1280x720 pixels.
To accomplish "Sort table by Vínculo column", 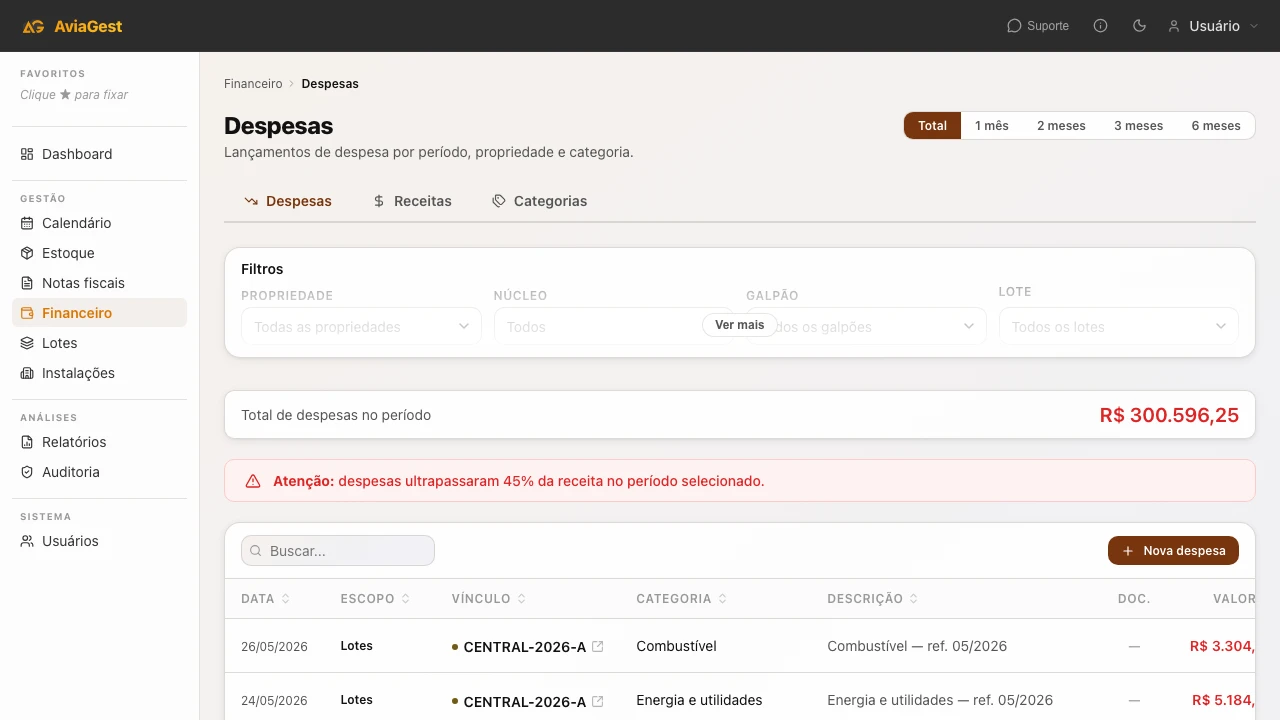I will (x=489, y=599).
